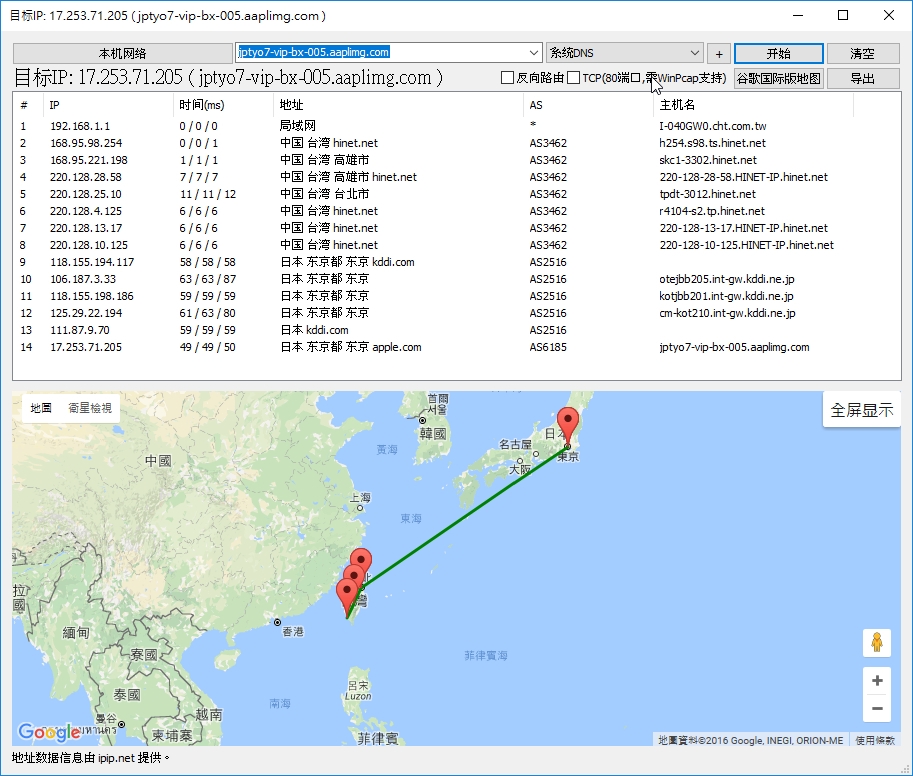Image resolution: width=913 pixels, height=776 pixels.
Task: Click AS6185 in the last row
Action: 548,347
